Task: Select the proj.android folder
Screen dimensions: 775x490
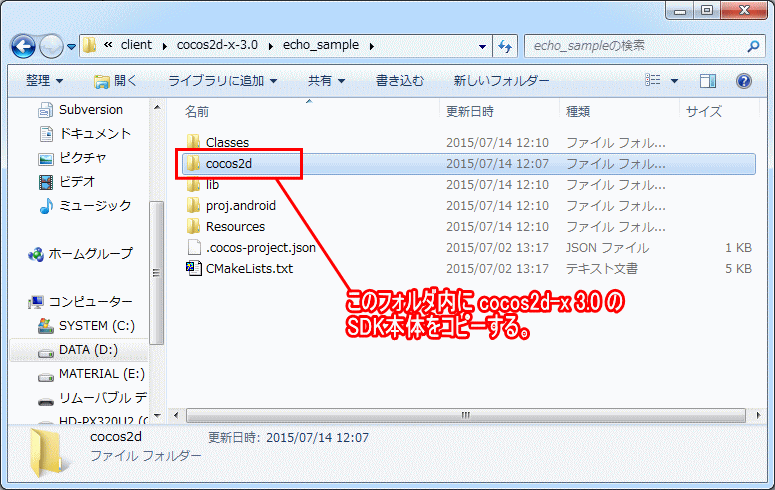Action: click(x=241, y=206)
